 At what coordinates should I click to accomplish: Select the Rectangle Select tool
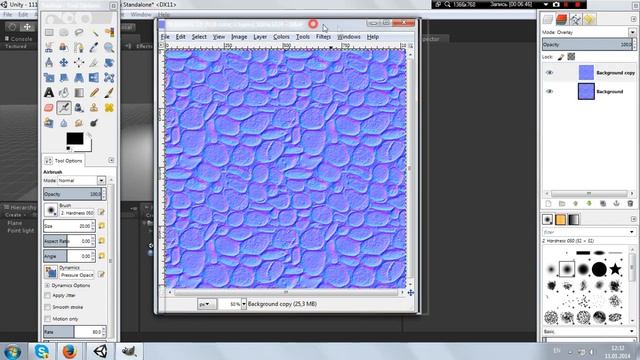click(x=49, y=32)
